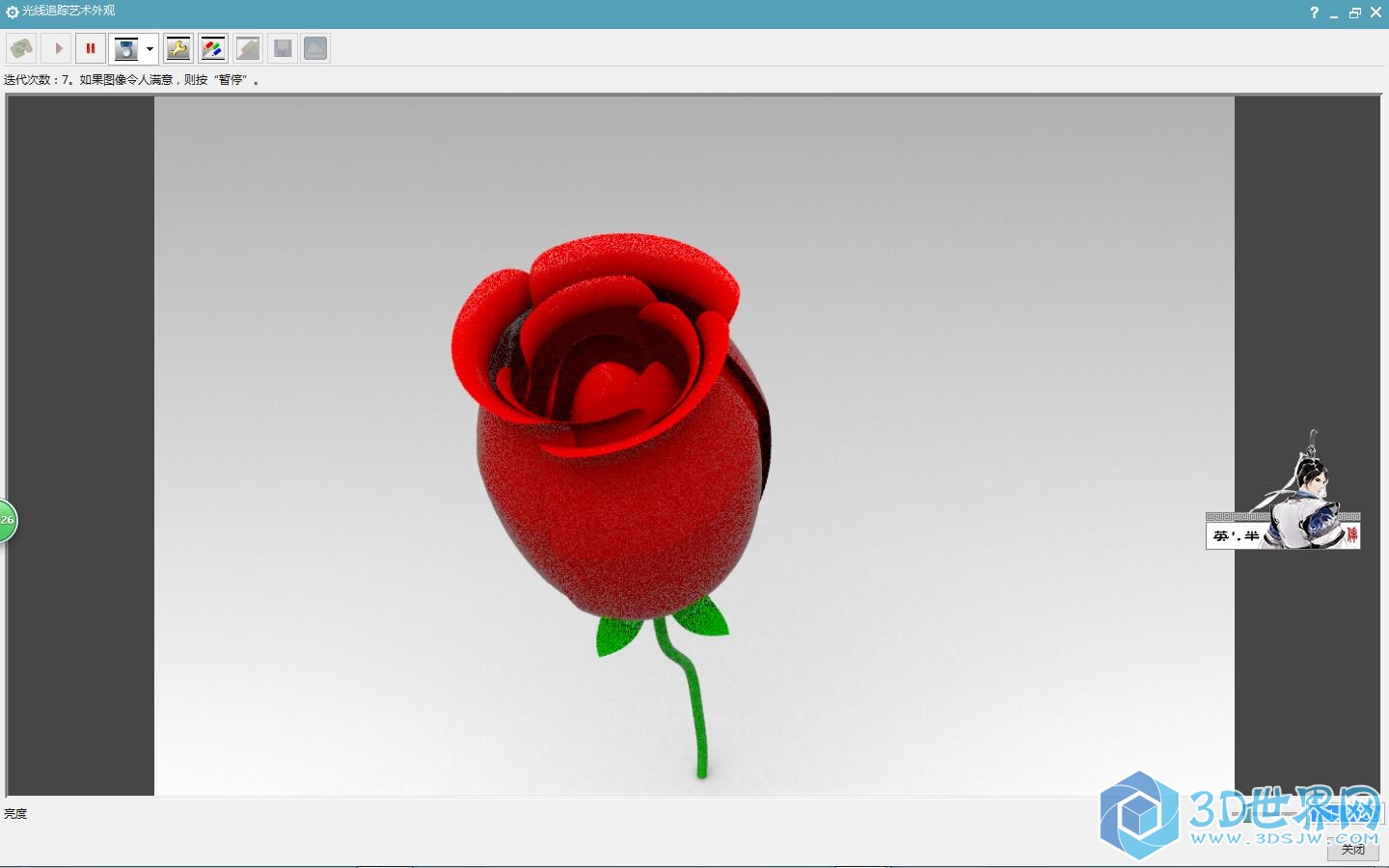The height and width of the screenshot is (868, 1389).
Task: Click the green circle badge showing 26
Action: tap(7, 521)
